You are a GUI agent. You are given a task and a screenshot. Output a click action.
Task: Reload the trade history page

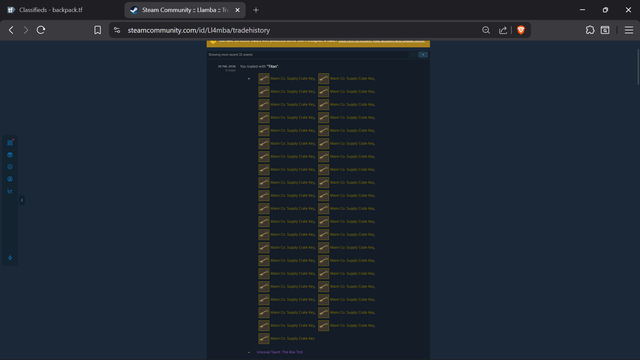41,30
